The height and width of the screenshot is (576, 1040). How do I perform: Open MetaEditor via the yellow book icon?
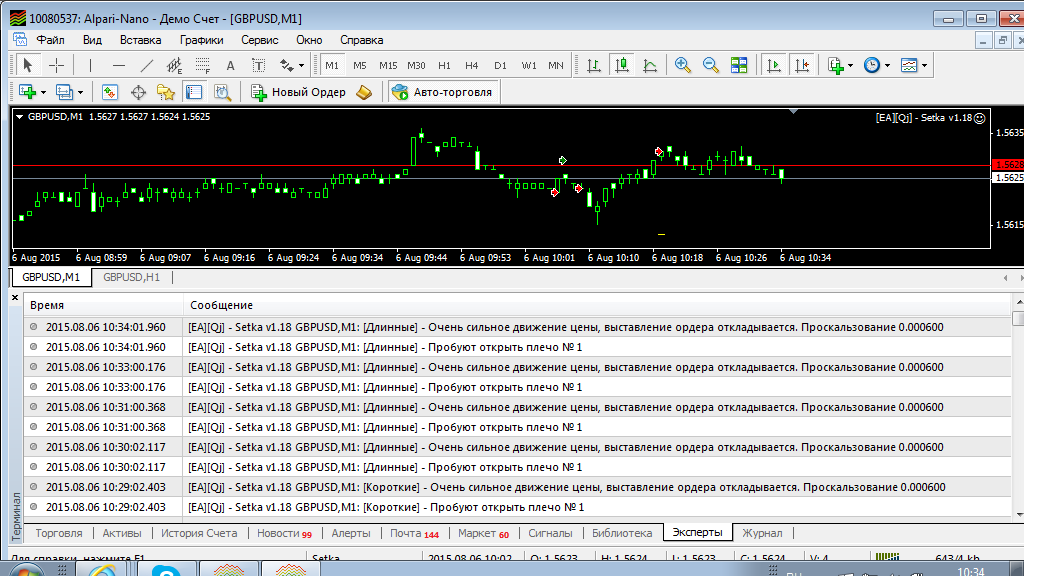[363, 92]
